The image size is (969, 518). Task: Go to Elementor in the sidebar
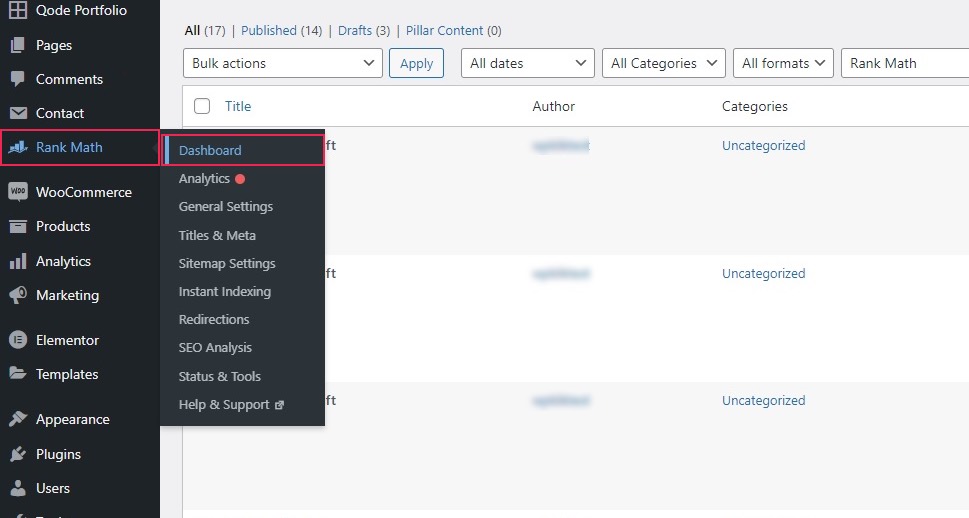pyautogui.click(x=67, y=340)
